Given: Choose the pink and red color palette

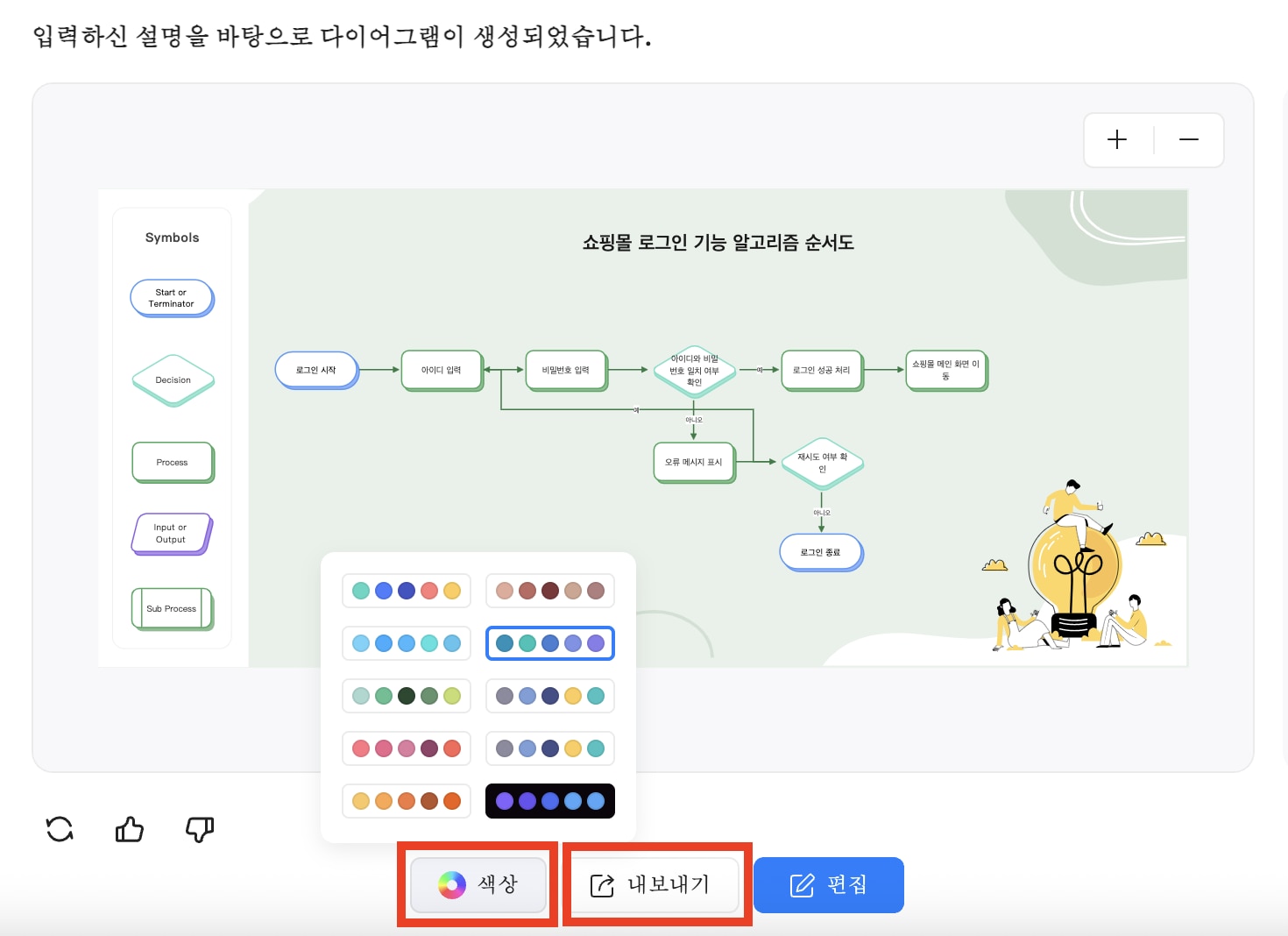Looking at the screenshot, I should (x=407, y=748).
